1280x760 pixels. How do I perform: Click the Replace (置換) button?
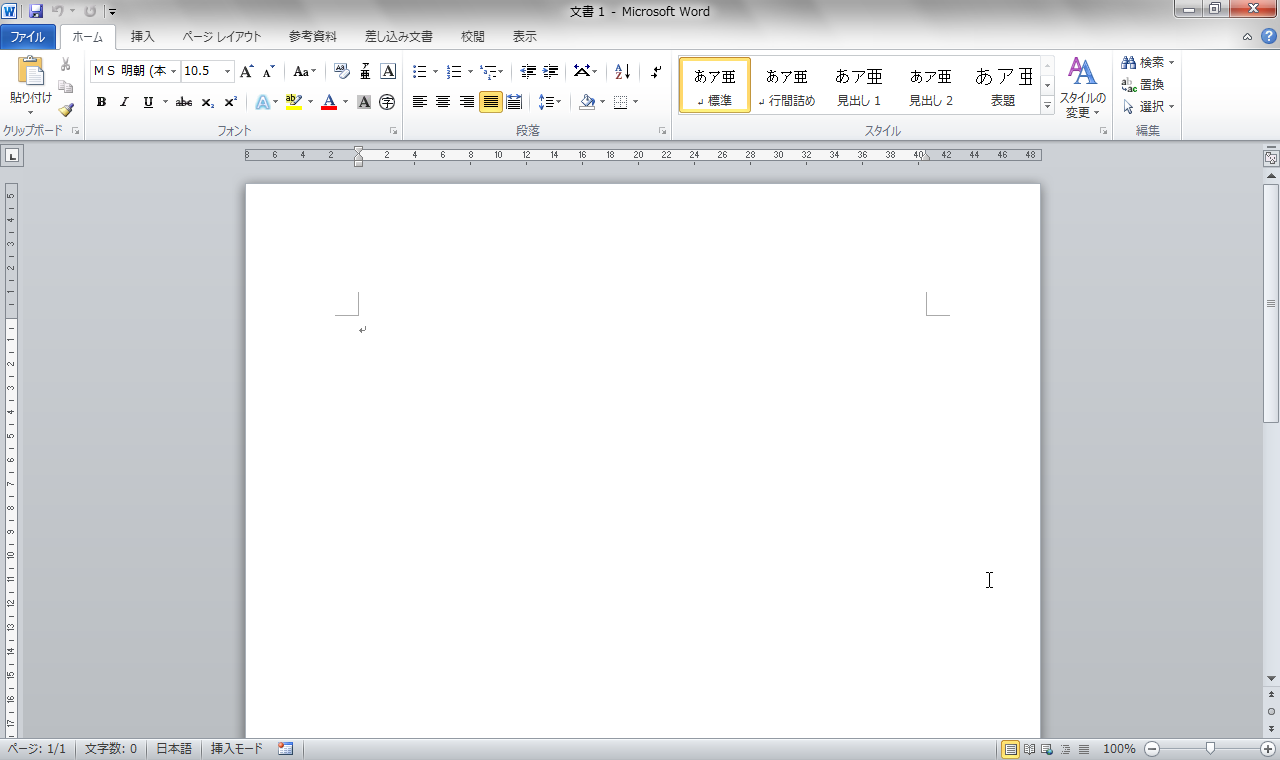(x=1142, y=84)
